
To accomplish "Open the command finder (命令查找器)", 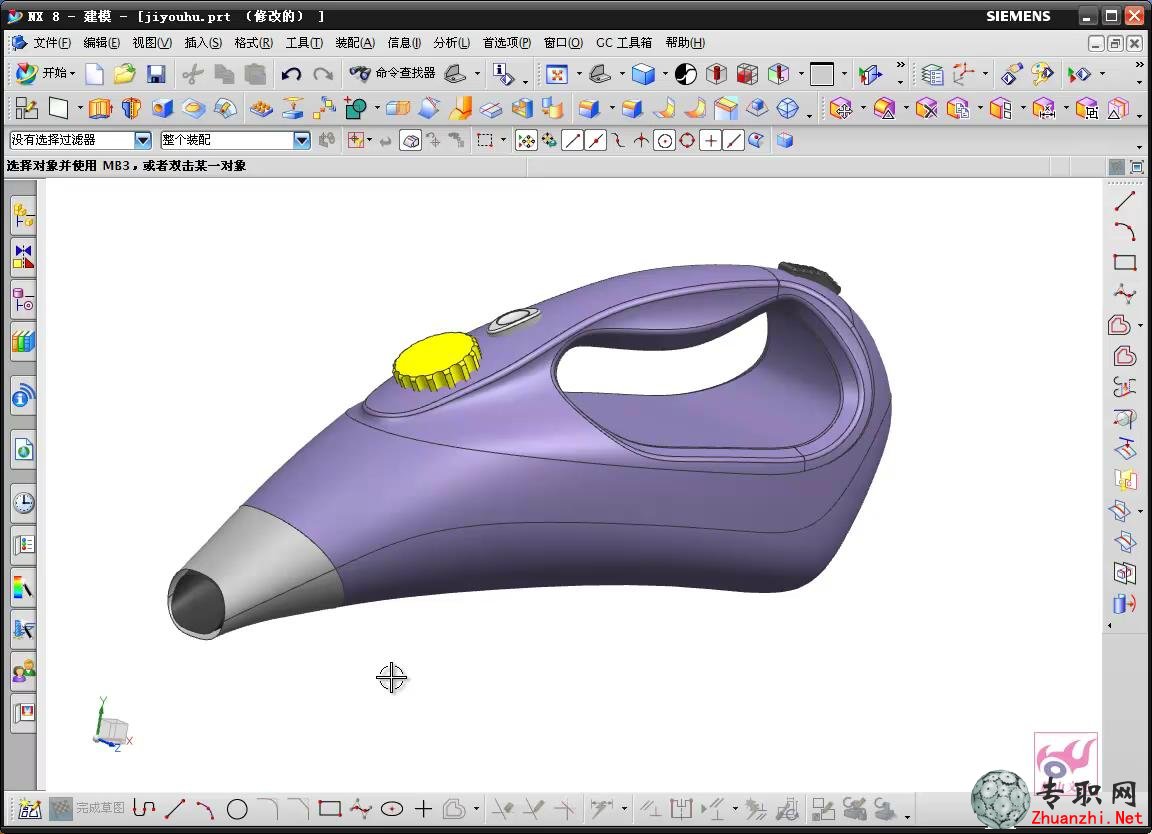I will click(392, 73).
